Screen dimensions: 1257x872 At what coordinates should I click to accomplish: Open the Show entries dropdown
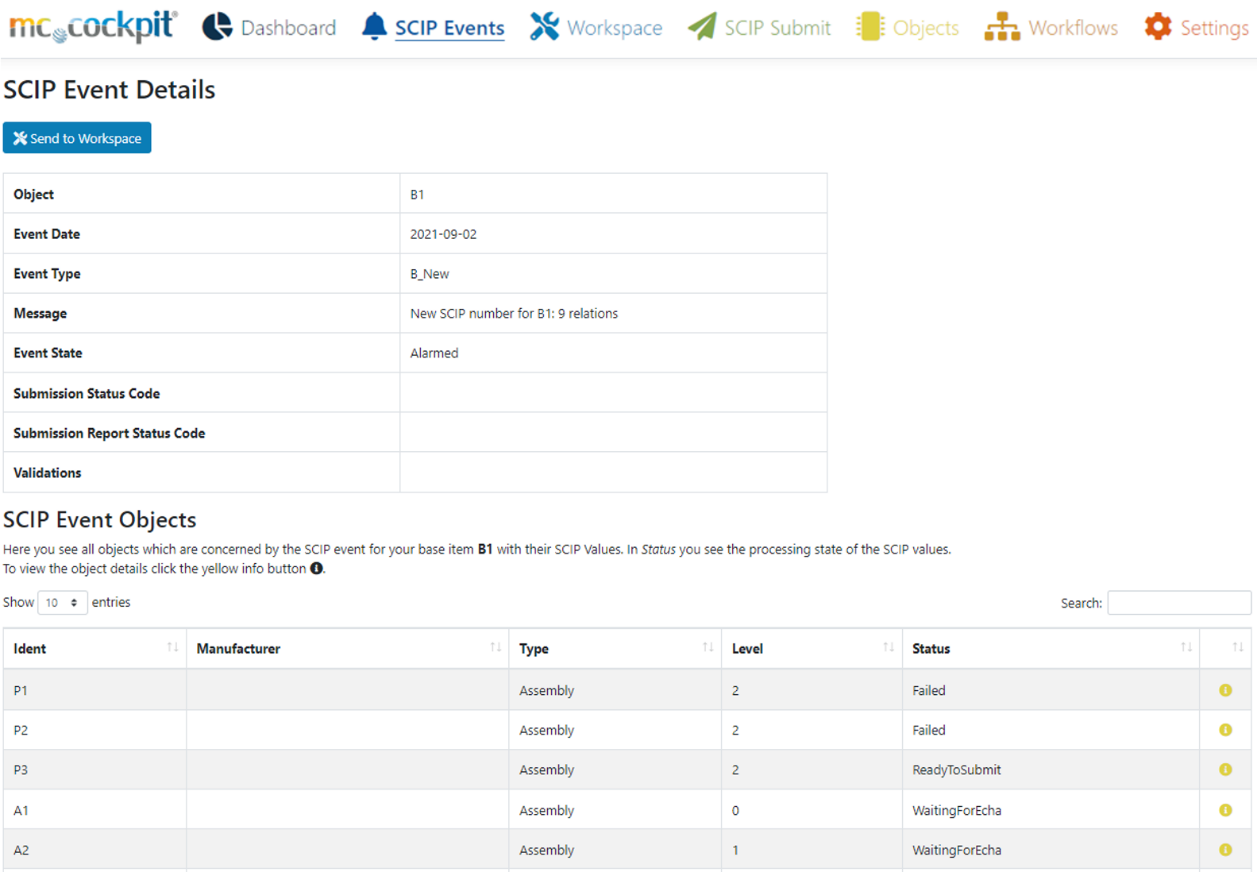[62, 603]
